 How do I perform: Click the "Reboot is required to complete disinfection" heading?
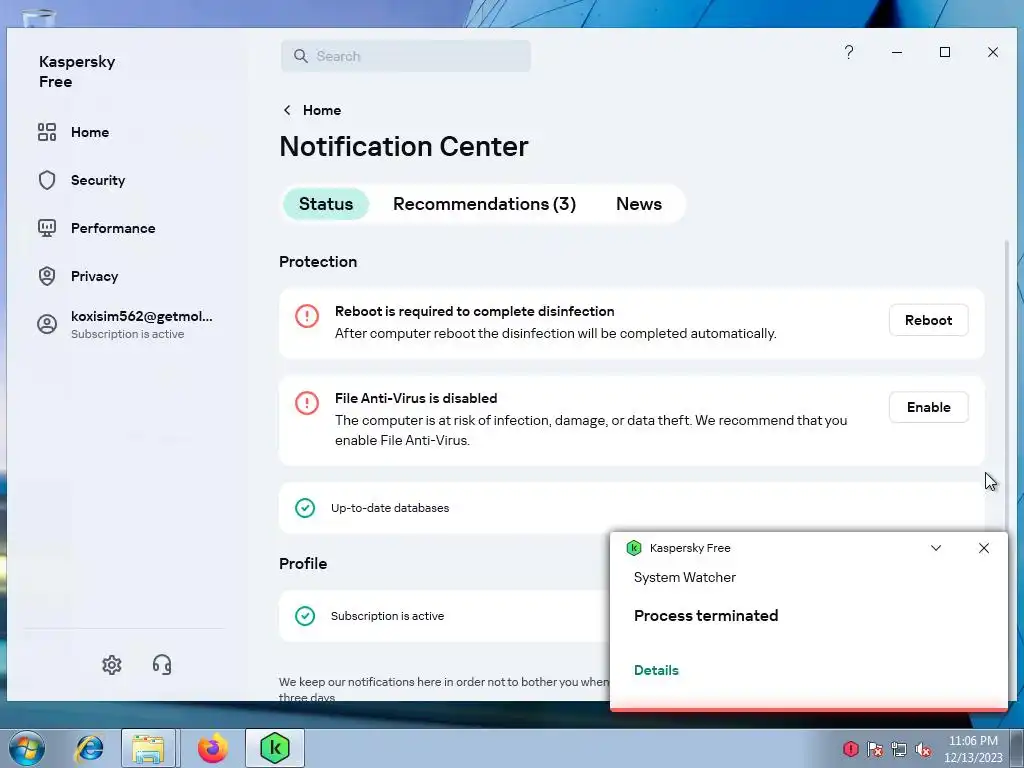pos(475,312)
